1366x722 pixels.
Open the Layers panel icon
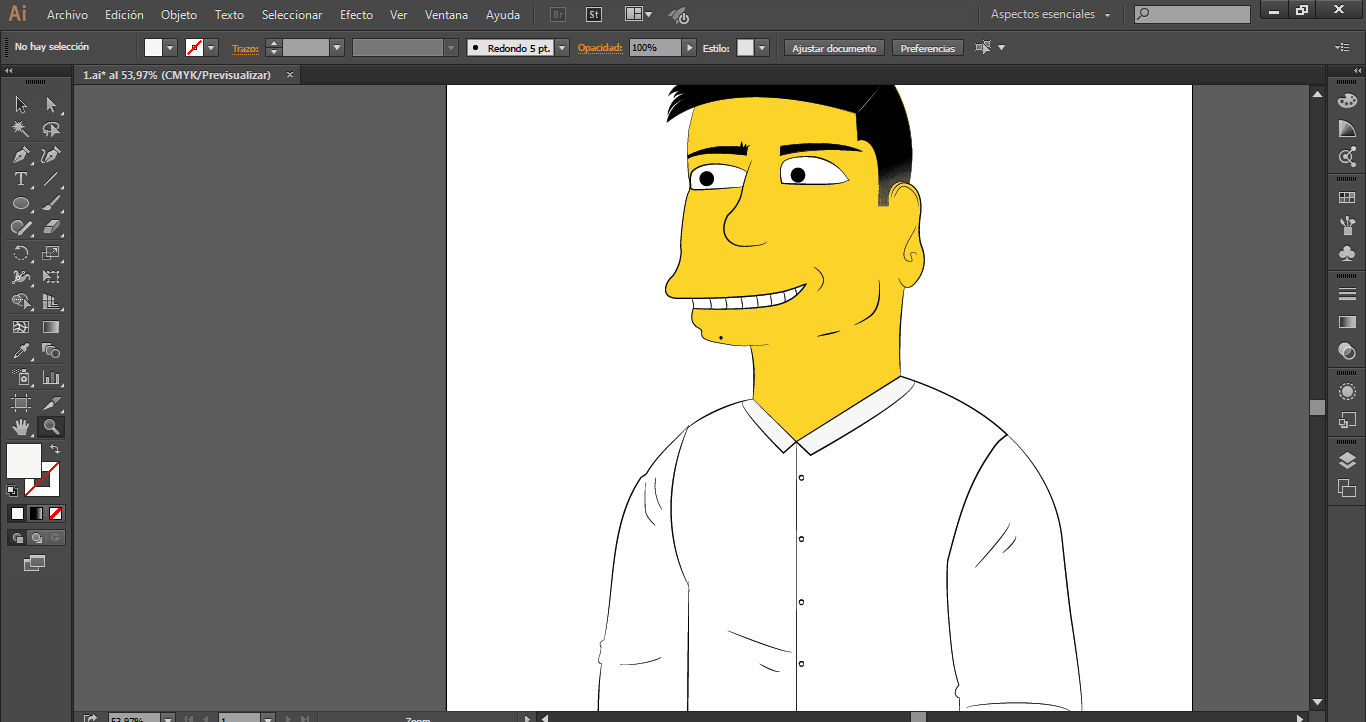(x=1347, y=460)
